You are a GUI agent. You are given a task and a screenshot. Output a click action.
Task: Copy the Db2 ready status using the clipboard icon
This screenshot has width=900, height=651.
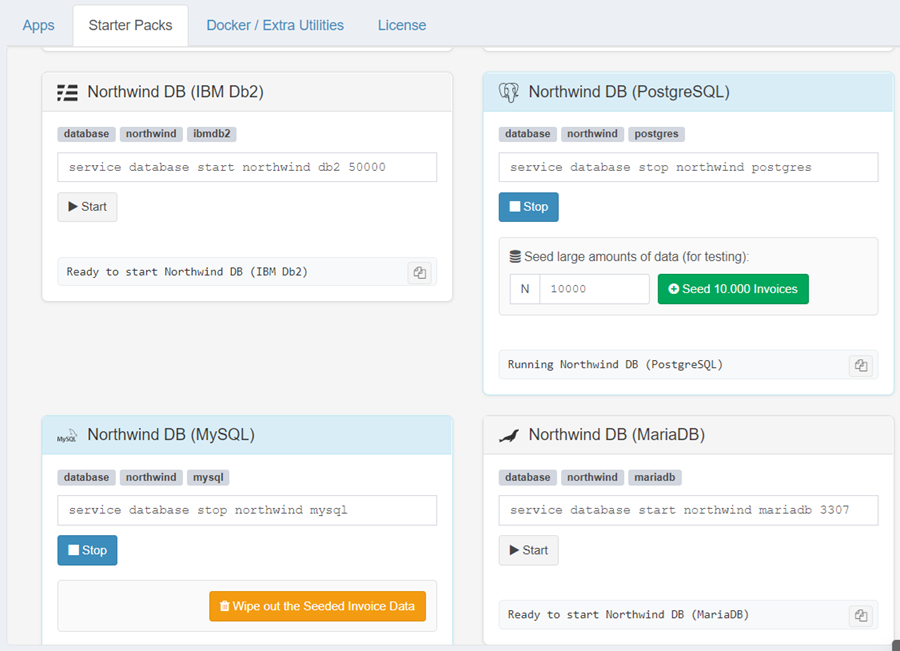[419, 272]
